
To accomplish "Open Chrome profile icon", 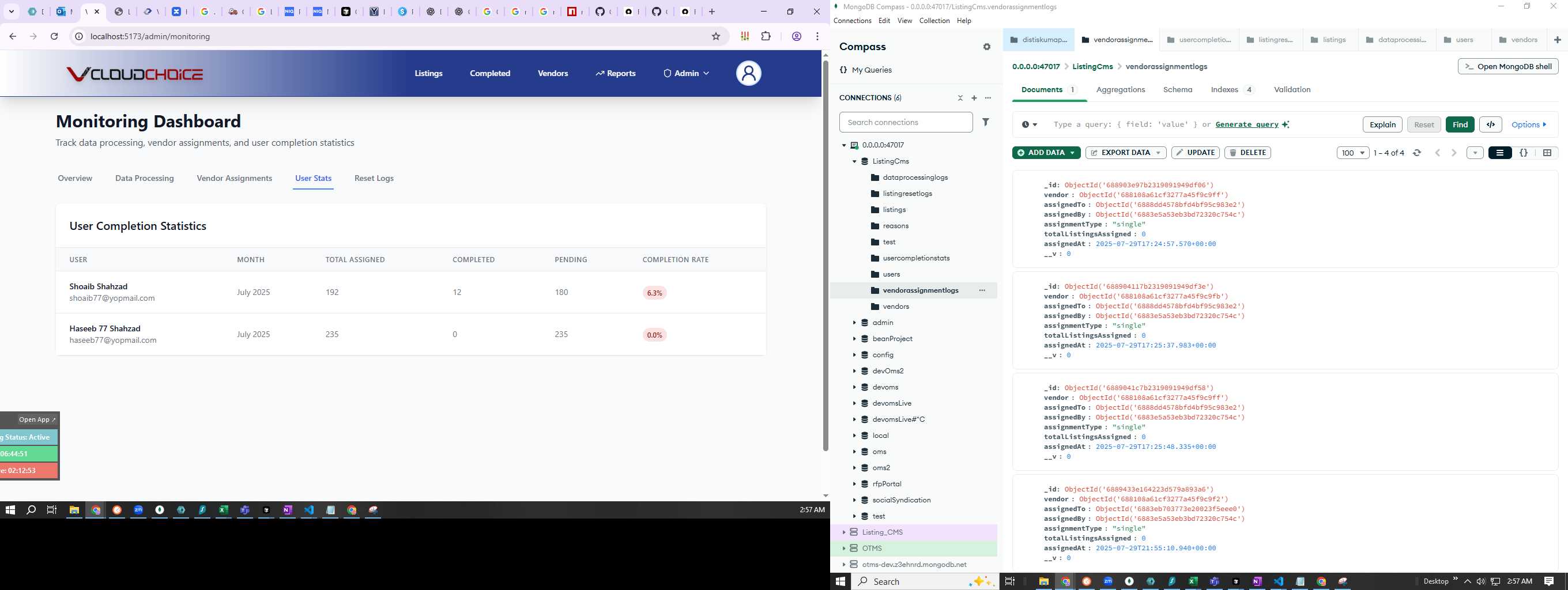I will (x=796, y=36).
